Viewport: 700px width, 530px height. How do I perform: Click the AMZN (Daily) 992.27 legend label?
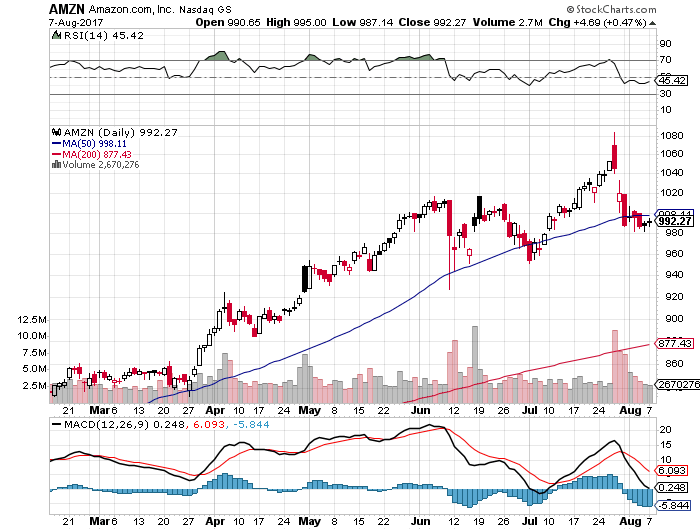pyautogui.click(x=121, y=132)
